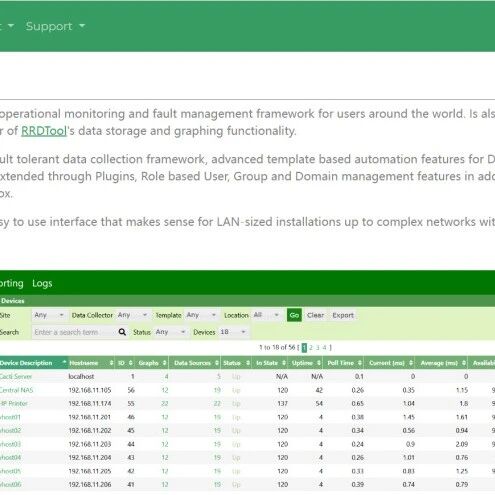Image resolution: width=495 pixels, height=495 pixels.
Task: Open Graphs count 4 for Cacti Server
Action: coord(166,376)
